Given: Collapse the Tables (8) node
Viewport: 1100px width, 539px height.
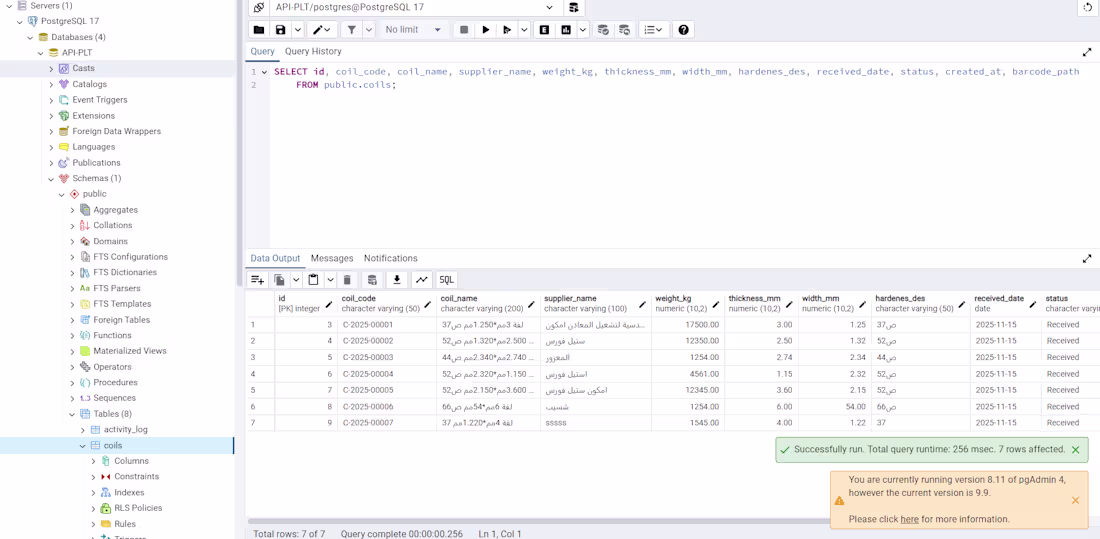Looking at the screenshot, I should pos(72,414).
